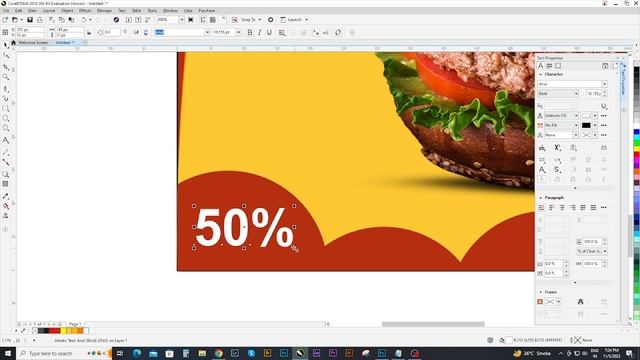
Task: Open the Layout menu
Action: 49,11
